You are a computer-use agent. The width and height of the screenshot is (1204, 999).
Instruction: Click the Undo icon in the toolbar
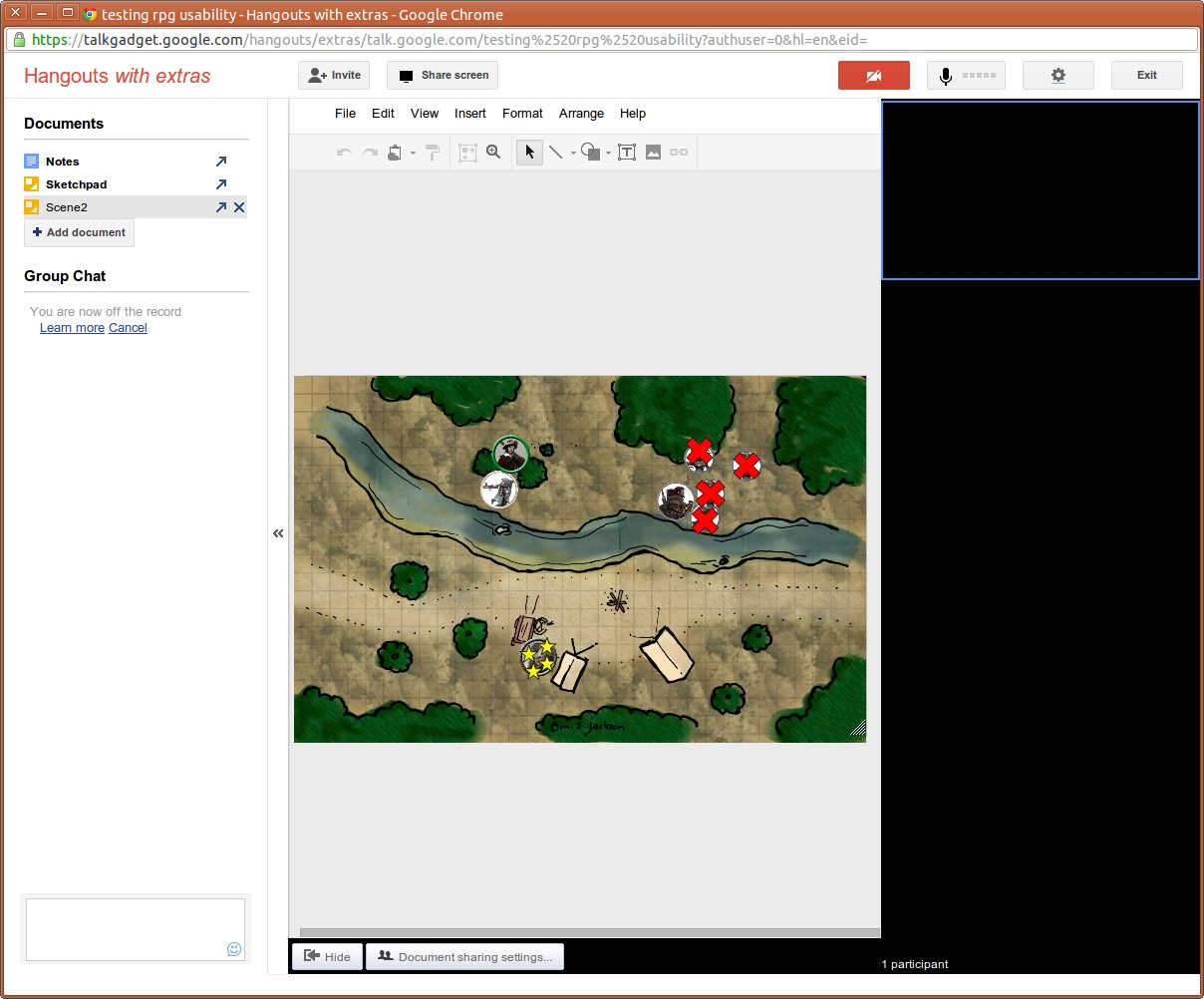(x=345, y=152)
